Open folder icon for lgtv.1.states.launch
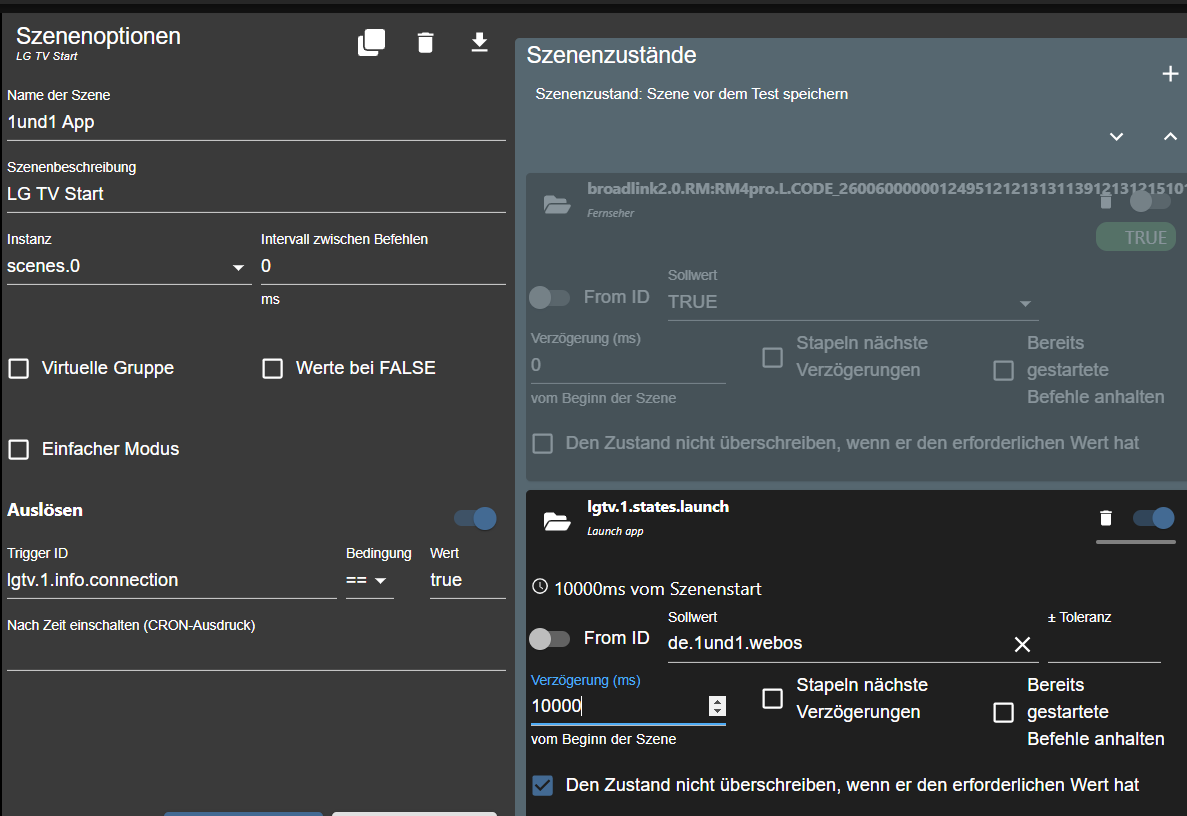 (x=556, y=521)
